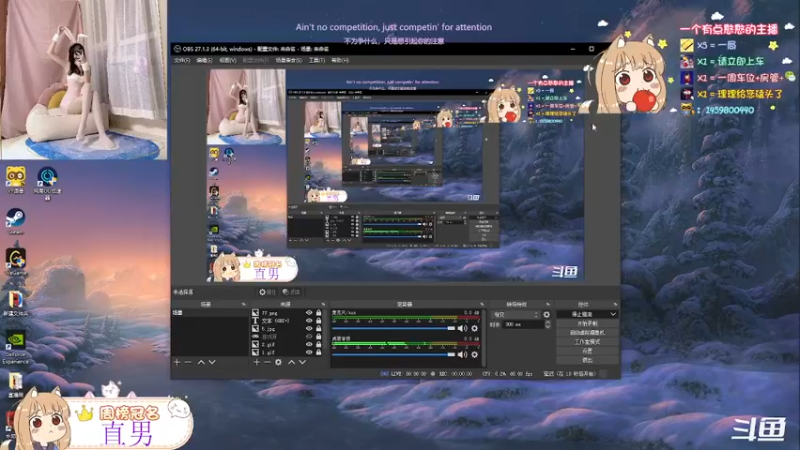Image resolution: width=800 pixels, height=450 pixels.
Task: Open the Steam desktop shortcut
Action: point(15,221)
